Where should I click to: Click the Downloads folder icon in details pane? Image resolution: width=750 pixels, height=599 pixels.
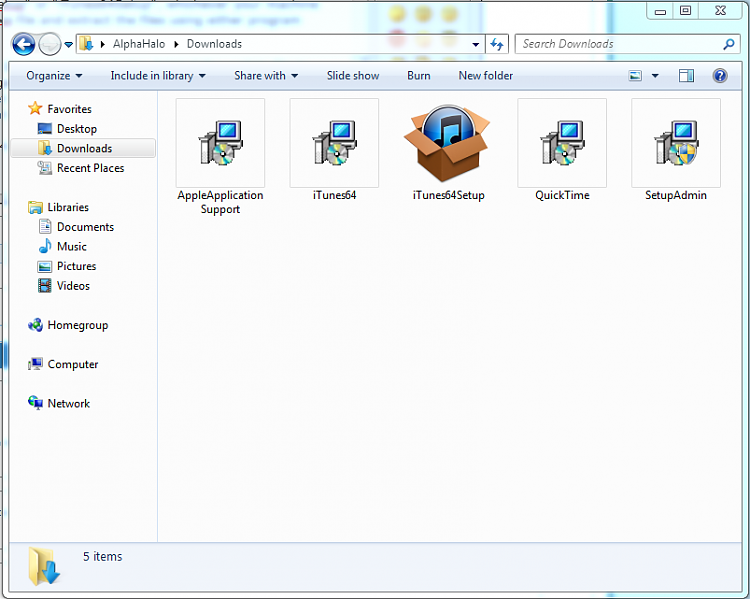click(44, 566)
